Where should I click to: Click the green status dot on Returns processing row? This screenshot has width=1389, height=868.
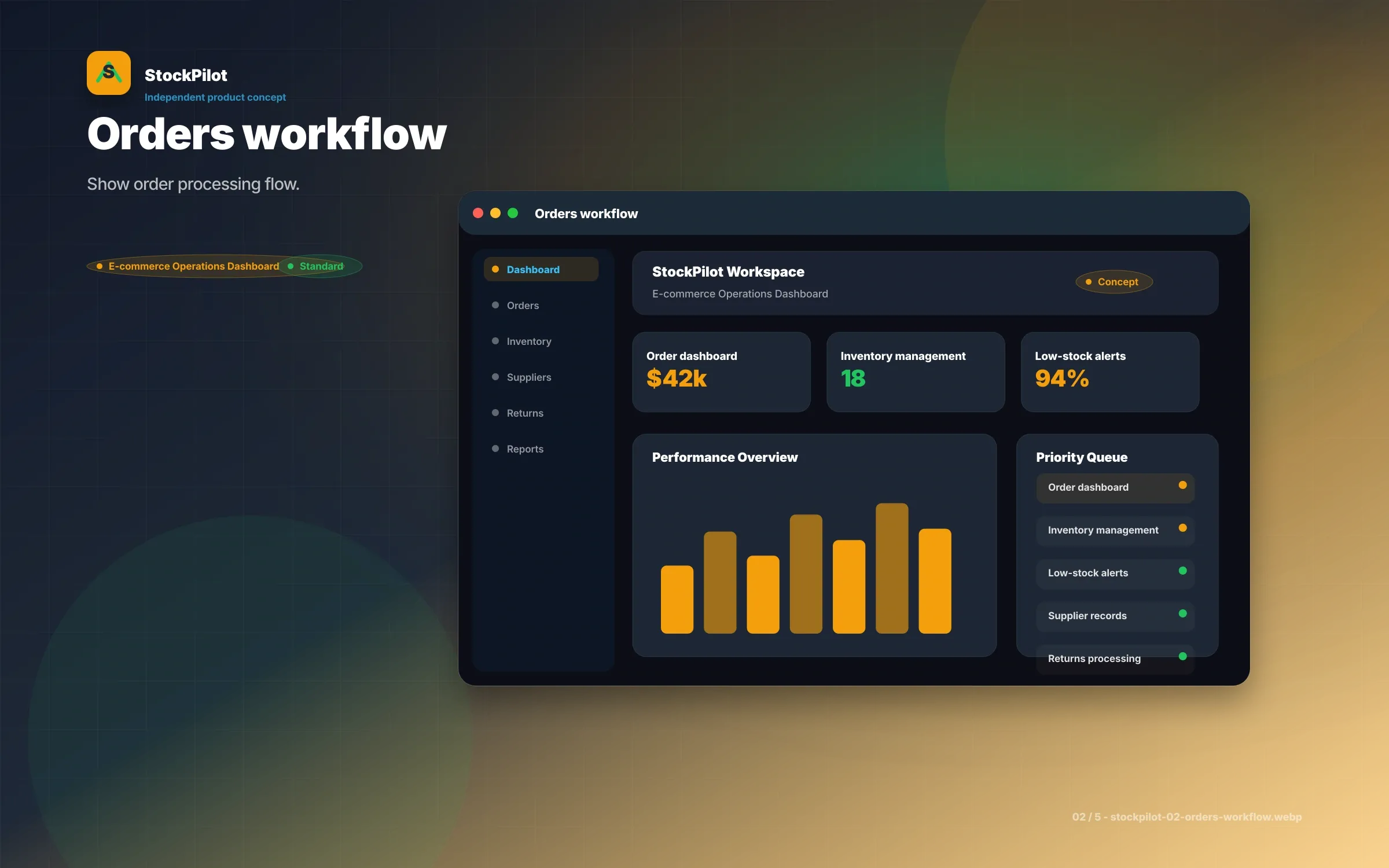(1182, 656)
